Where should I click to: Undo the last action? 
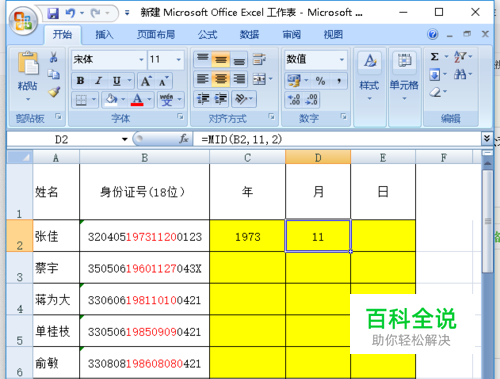click(x=70, y=13)
